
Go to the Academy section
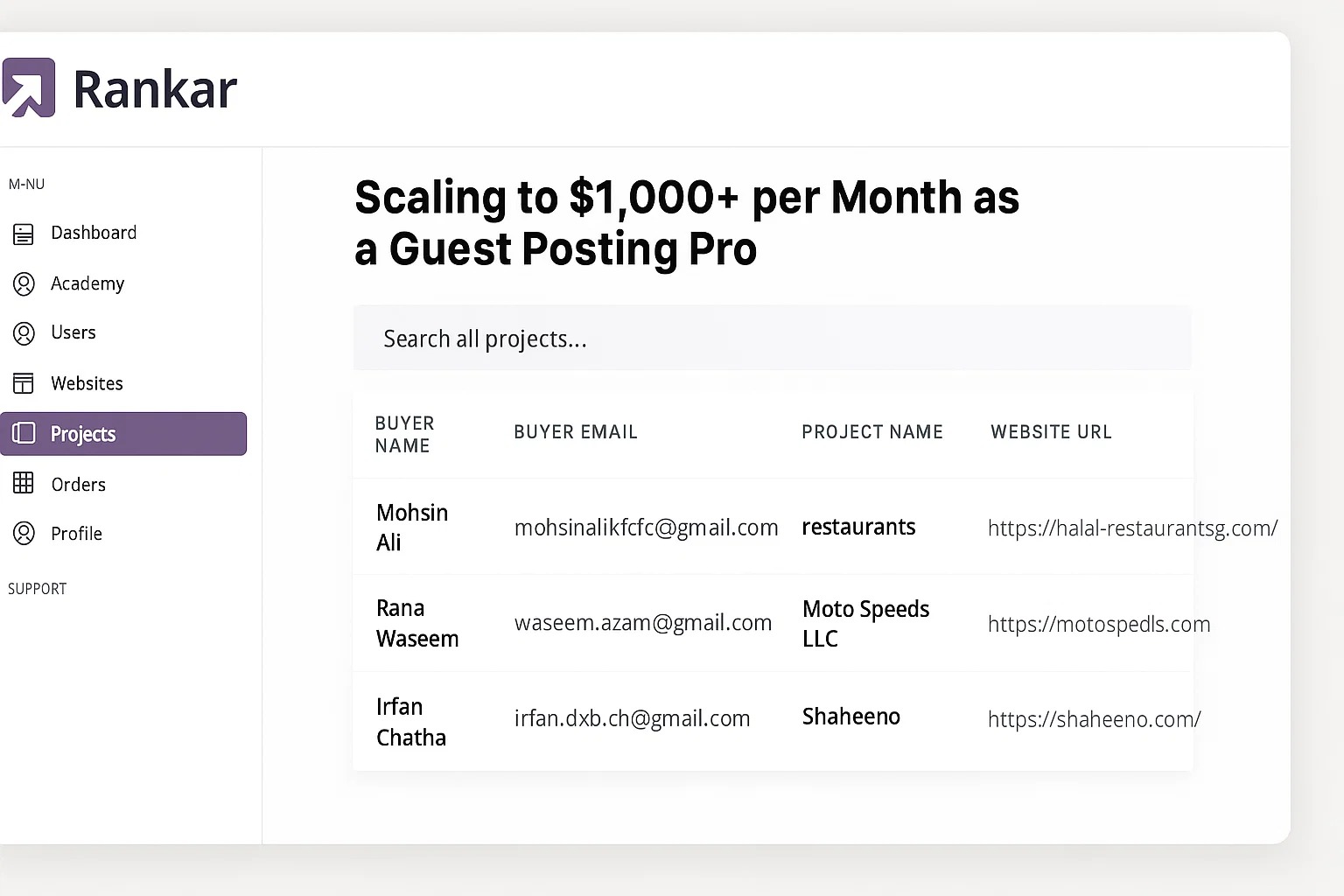coord(87,283)
